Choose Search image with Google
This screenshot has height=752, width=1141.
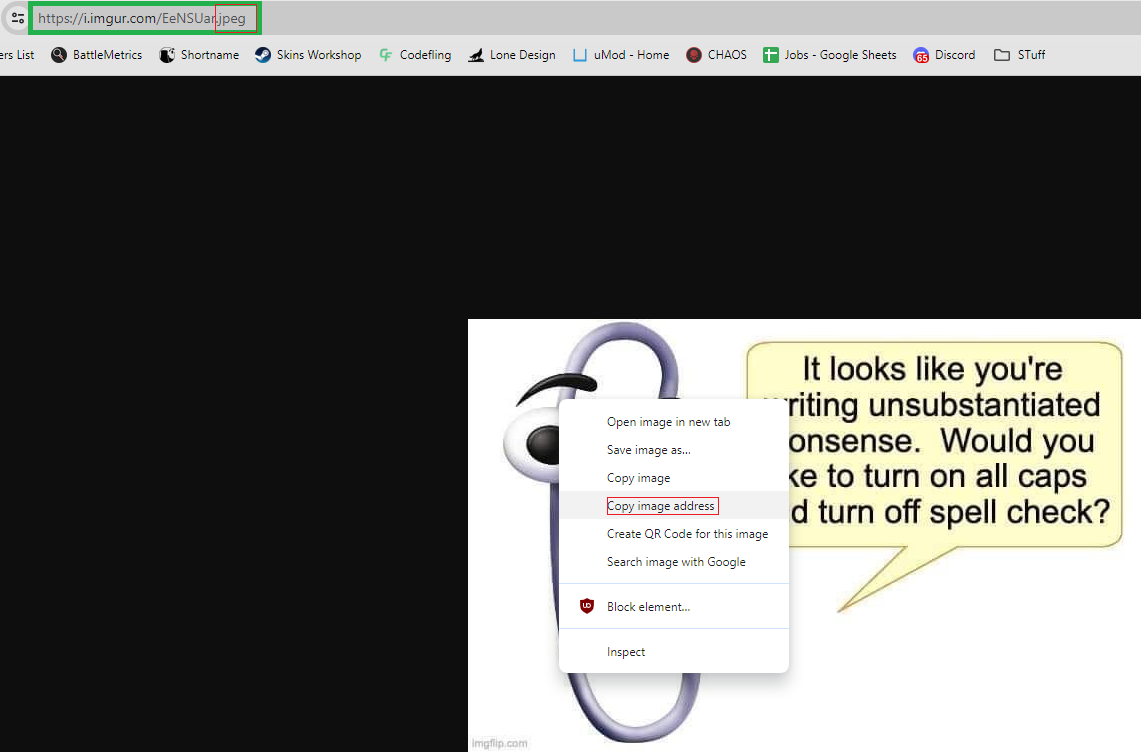point(676,561)
